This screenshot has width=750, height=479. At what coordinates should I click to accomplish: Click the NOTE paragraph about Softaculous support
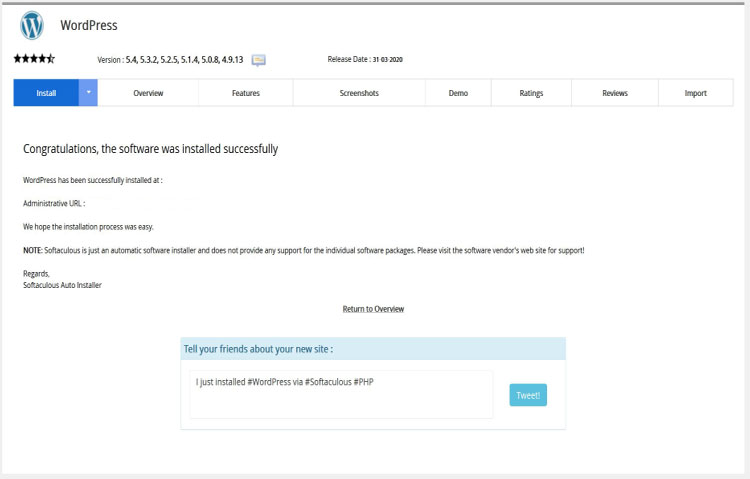pyautogui.click(x=304, y=250)
